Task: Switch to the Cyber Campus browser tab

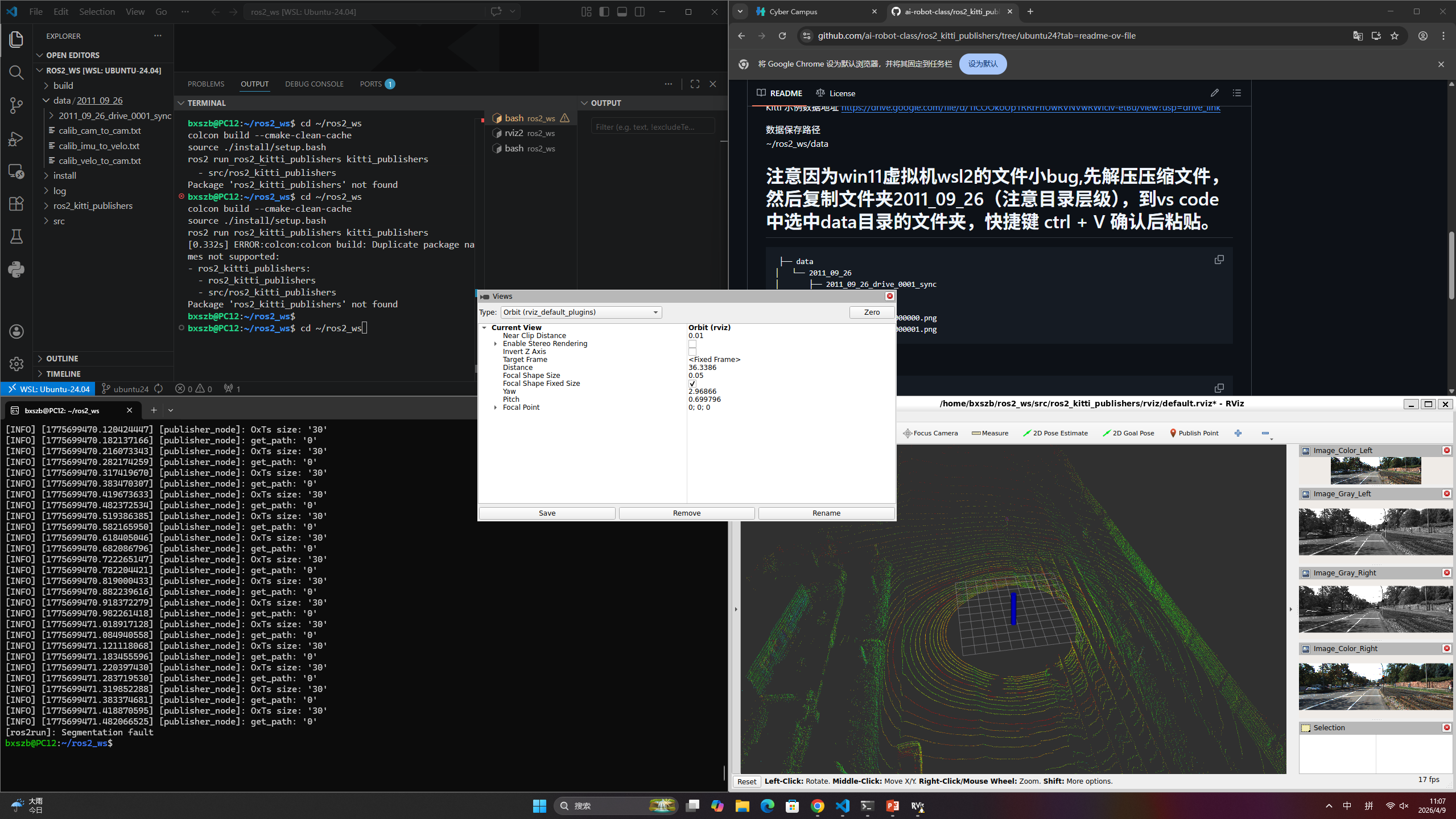Action: tap(816, 11)
